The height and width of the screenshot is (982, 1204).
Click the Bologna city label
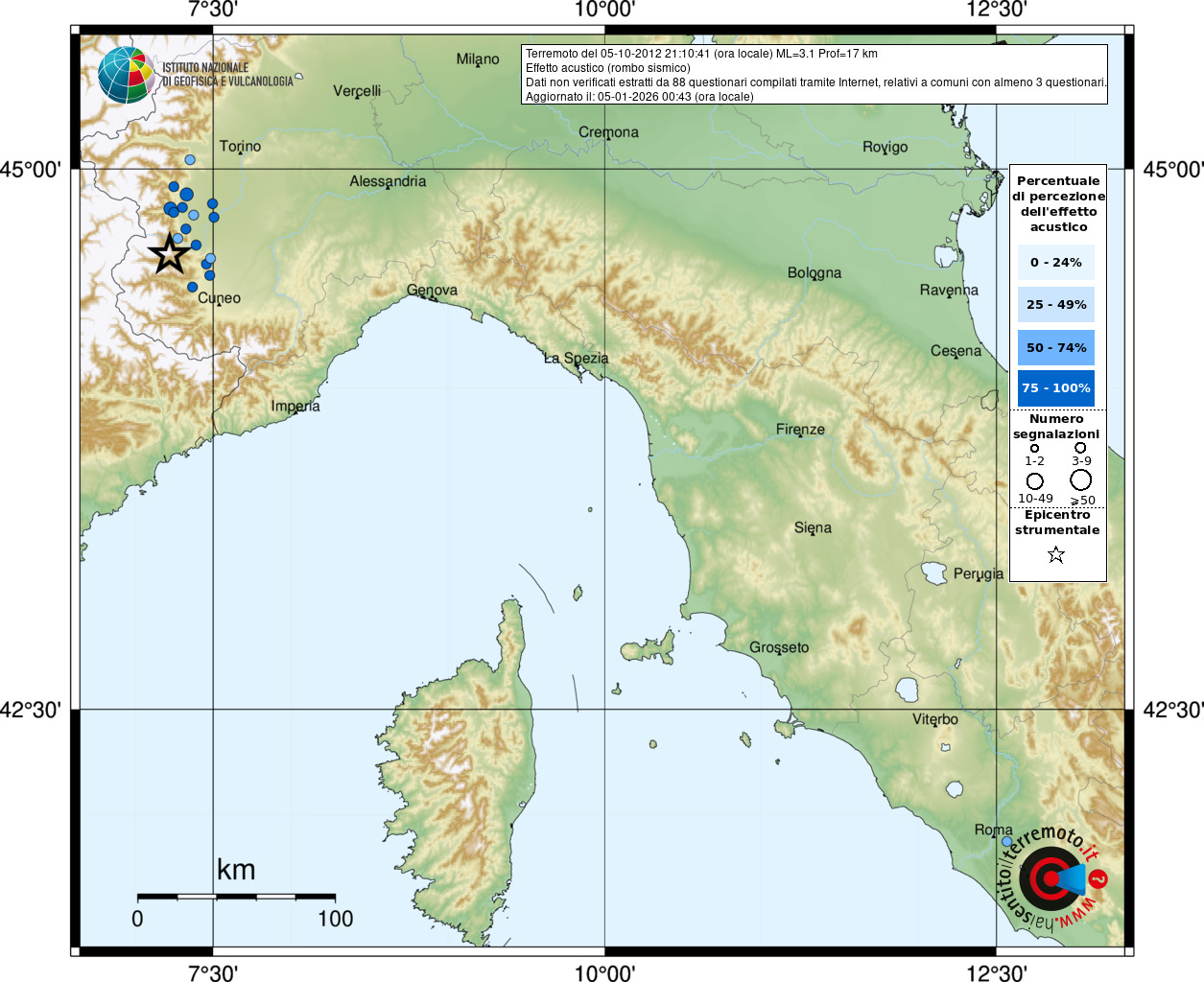814,272
